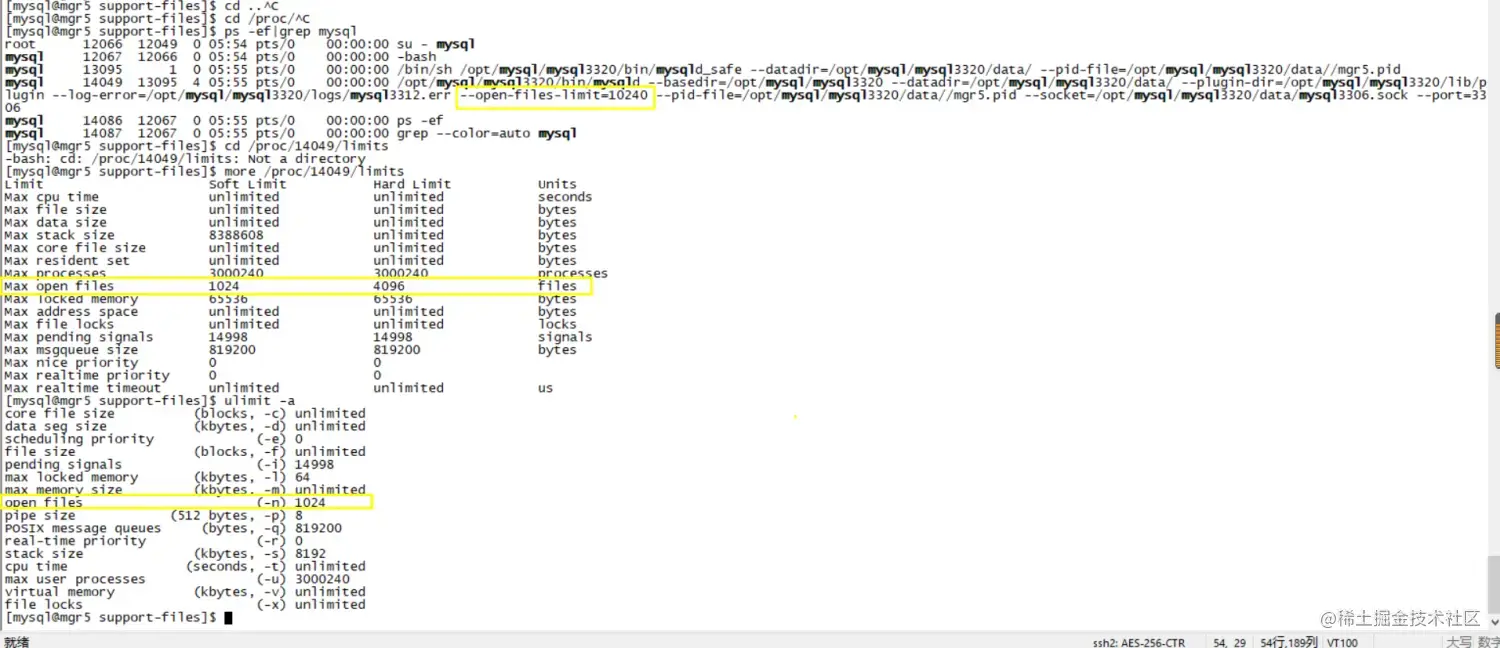Click the 'data seg size' ulimit row

point(185,426)
